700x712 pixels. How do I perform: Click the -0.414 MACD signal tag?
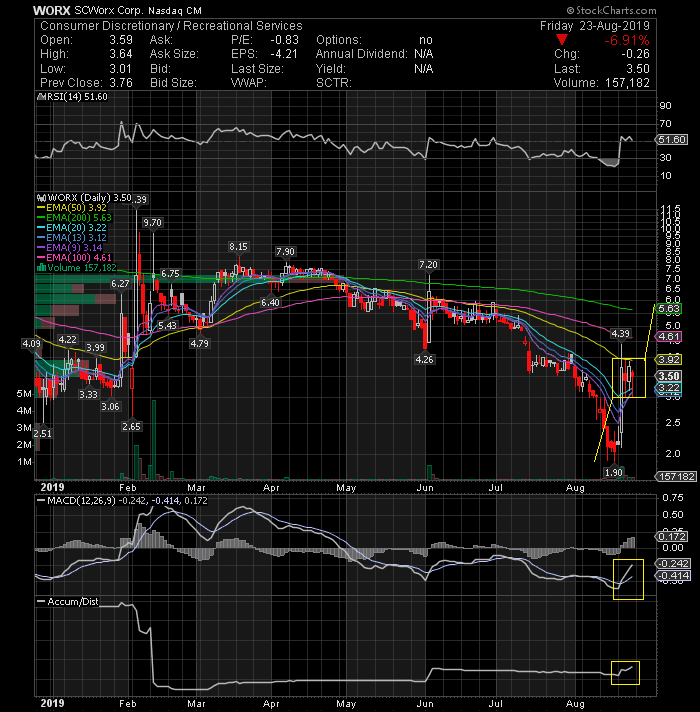pos(674,576)
